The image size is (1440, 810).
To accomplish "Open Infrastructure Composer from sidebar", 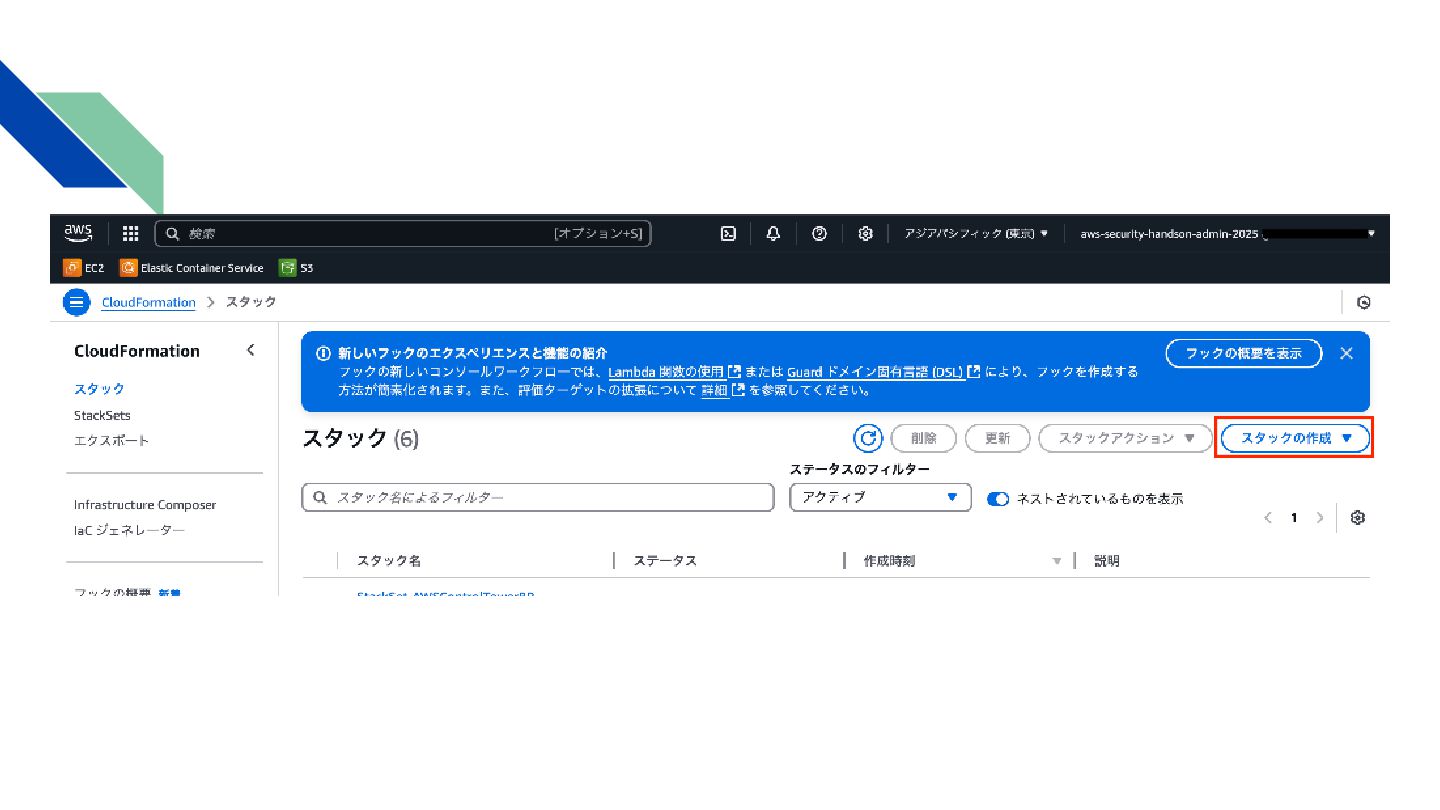I will (x=145, y=505).
